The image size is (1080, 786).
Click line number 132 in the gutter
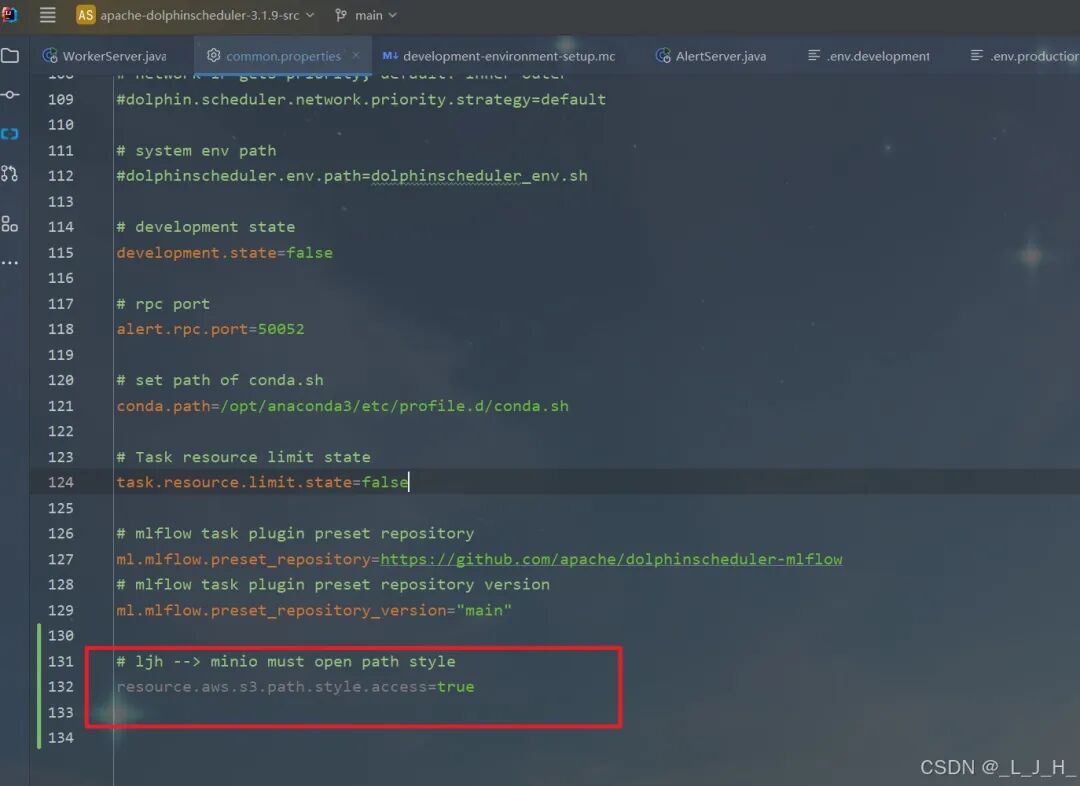61,687
